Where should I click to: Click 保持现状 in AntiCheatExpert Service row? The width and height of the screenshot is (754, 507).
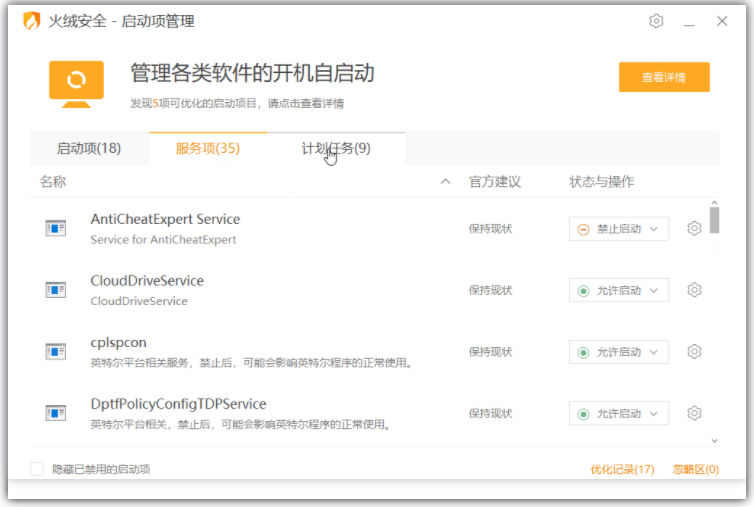(x=490, y=229)
